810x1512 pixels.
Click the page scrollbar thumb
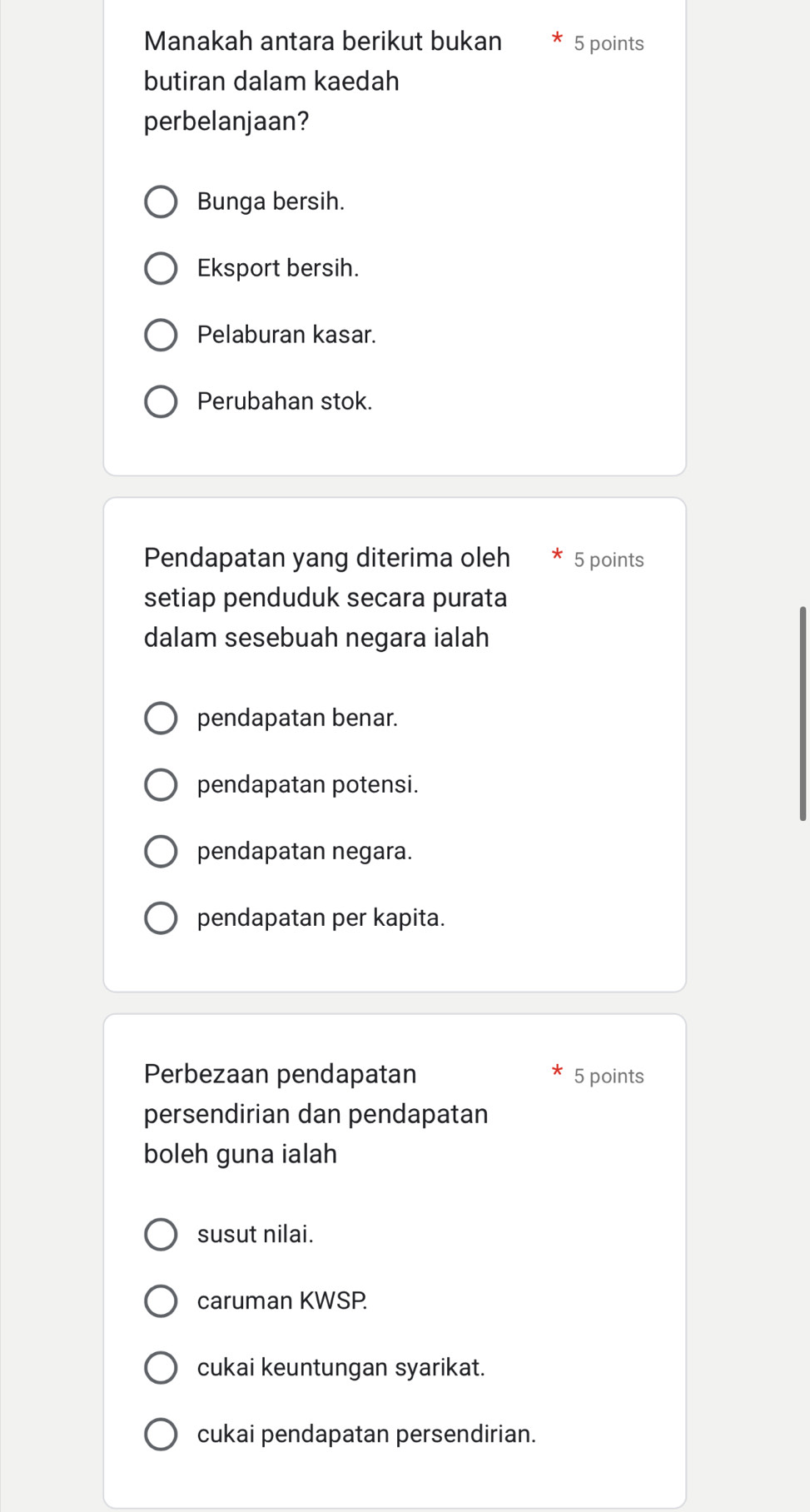803,713
